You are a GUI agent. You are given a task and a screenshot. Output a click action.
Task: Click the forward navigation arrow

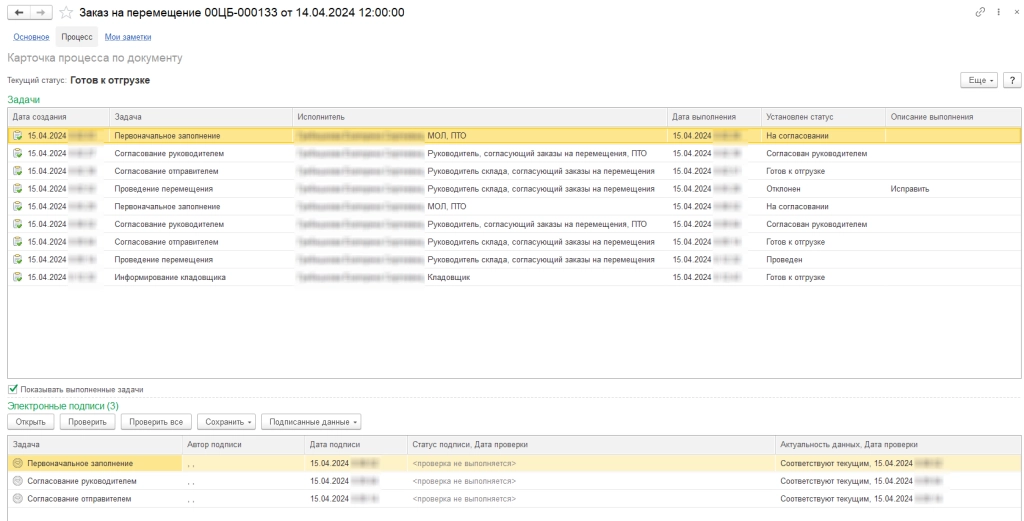coord(40,12)
